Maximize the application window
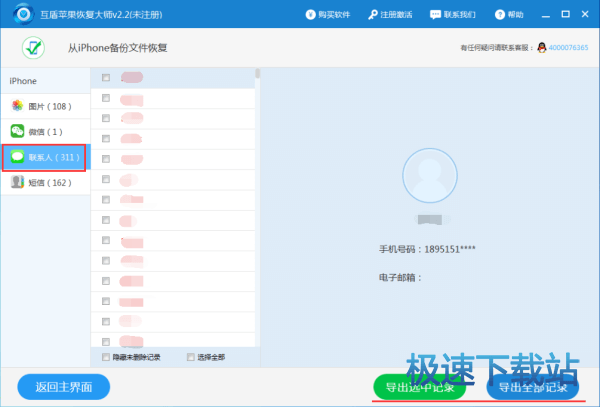 [x=565, y=15]
